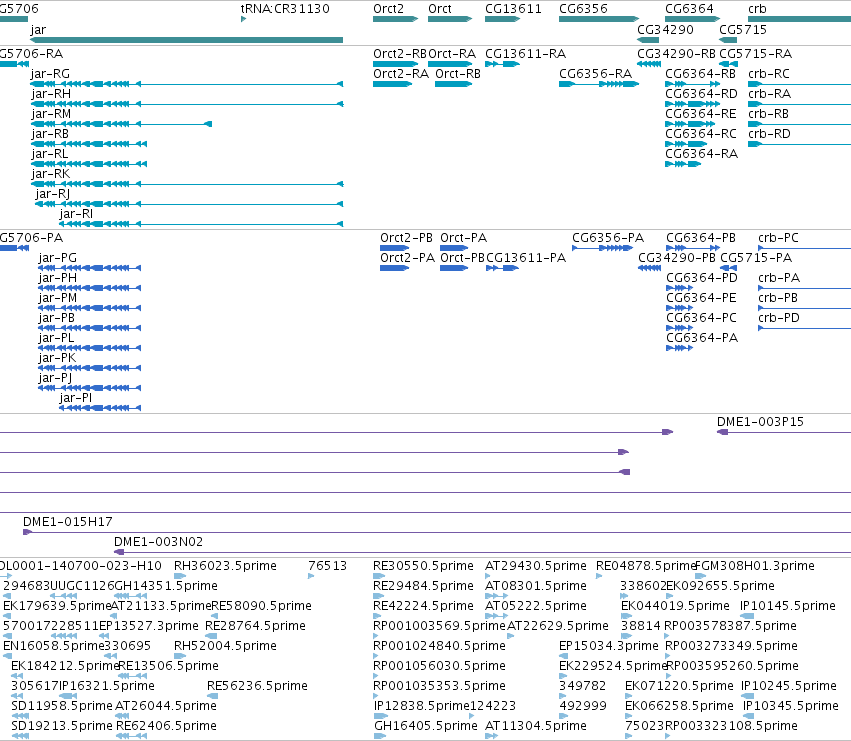
Task: Click transcript label CG6356-RA
Action: pyautogui.click(x=595, y=73)
